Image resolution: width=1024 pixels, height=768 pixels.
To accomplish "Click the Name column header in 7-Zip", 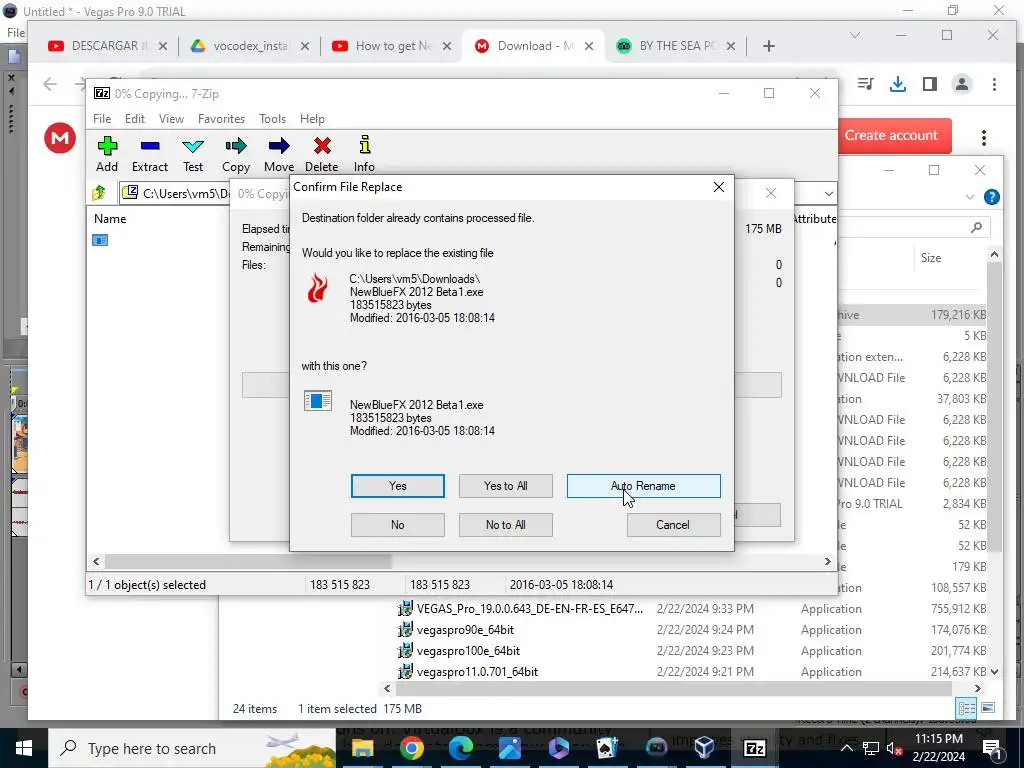I will pyautogui.click(x=110, y=219).
